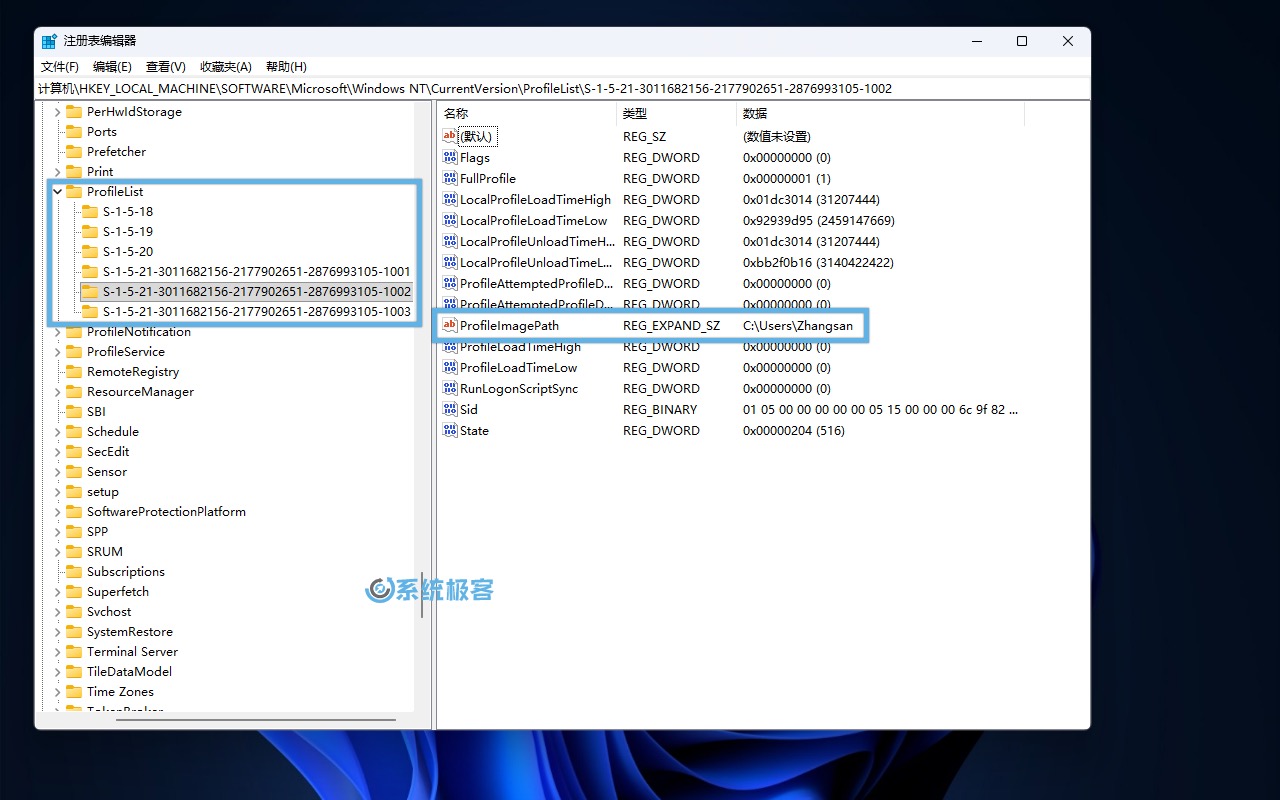Click the S-1-5-18 folder icon
The width and height of the screenshot is (1280, 800).
90,211
